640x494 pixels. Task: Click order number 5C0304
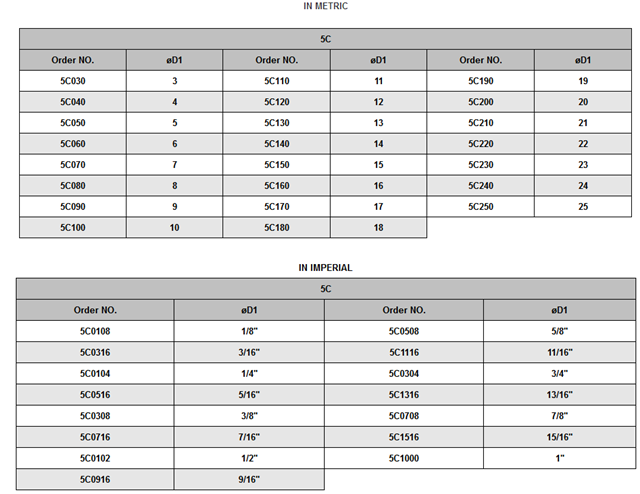(406, 373)
